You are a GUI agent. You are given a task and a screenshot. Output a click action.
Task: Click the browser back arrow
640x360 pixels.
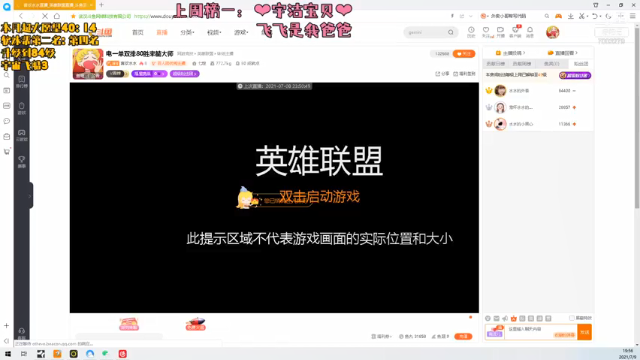pyautogui.click(x=21, y=16)
